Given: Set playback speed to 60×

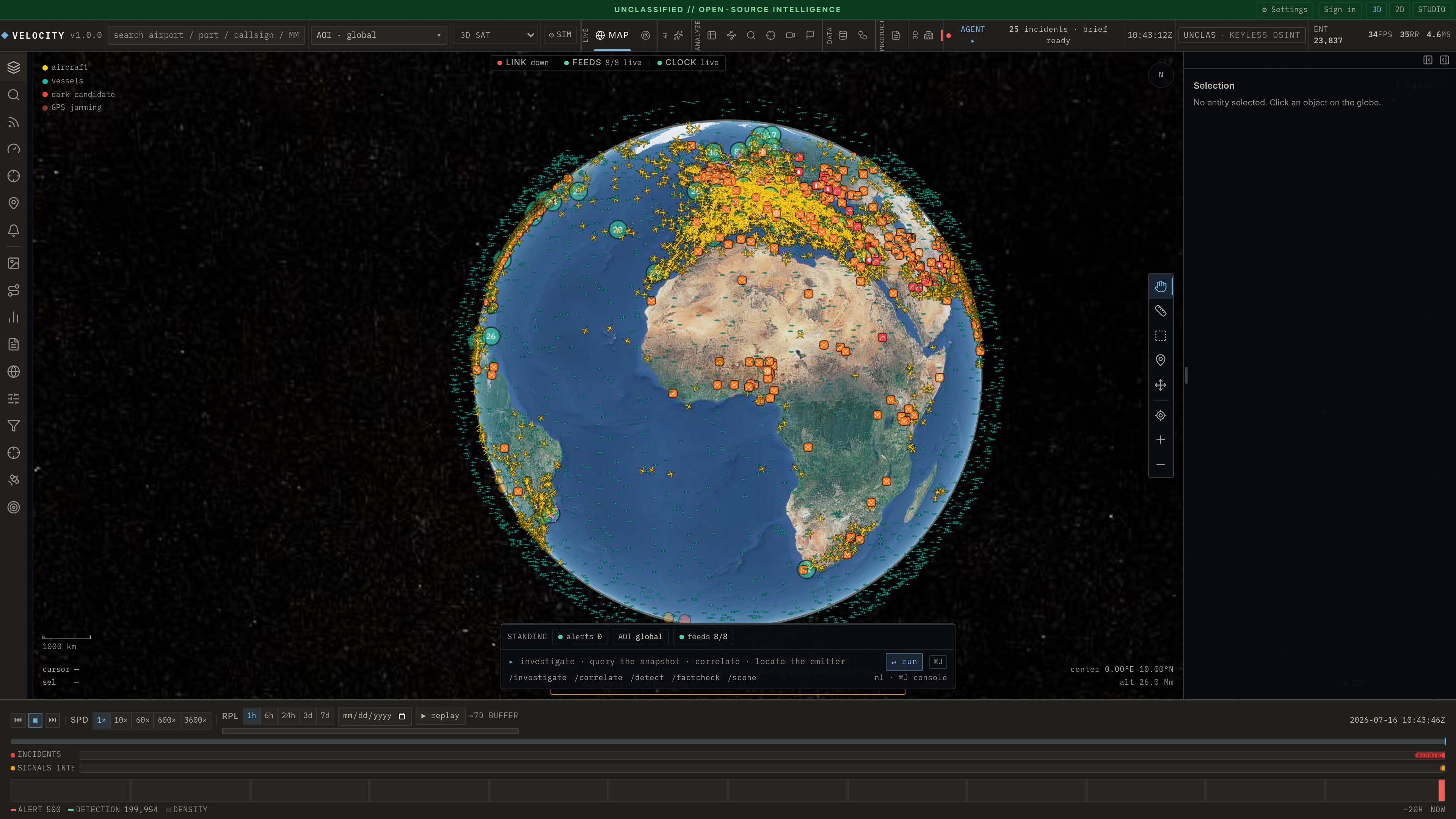Looking at the screenshot, I should (143, 720).
